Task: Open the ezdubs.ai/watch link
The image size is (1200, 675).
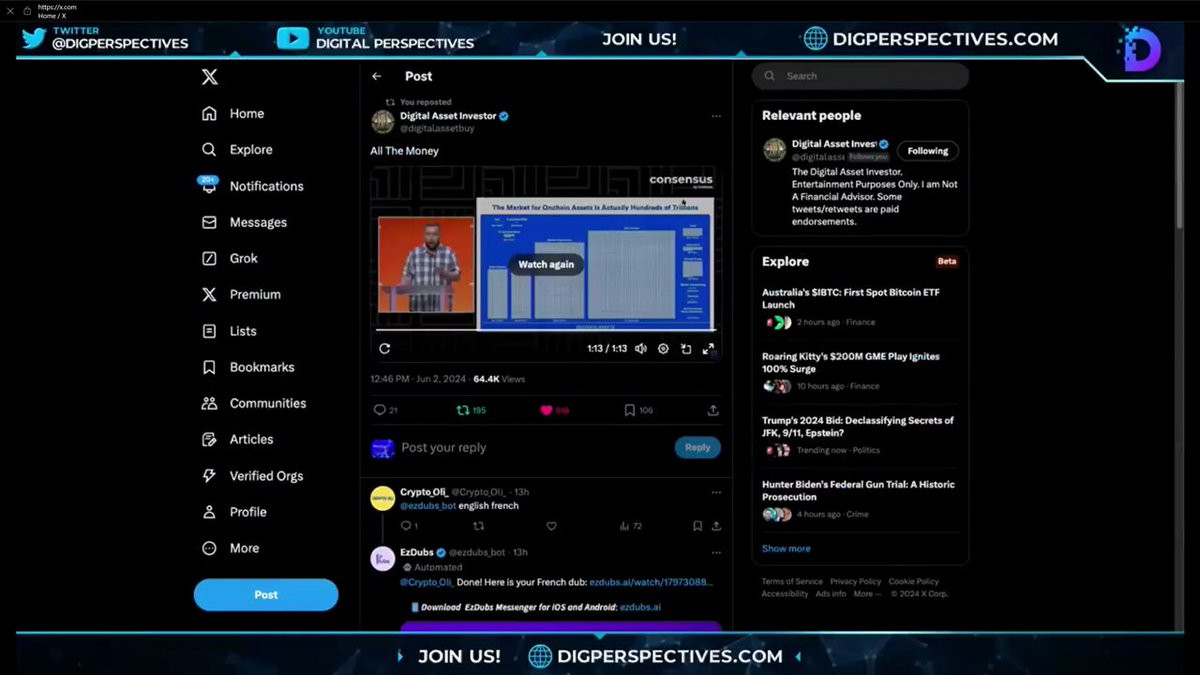Action: [651, 581]
